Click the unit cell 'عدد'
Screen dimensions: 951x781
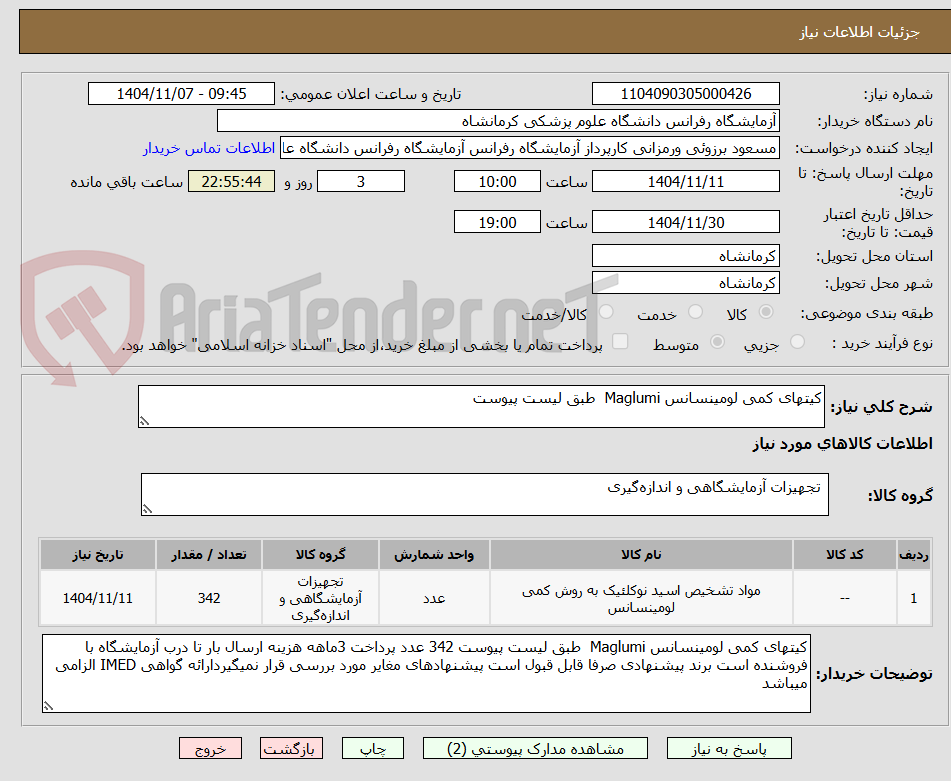tap(434, 598)
